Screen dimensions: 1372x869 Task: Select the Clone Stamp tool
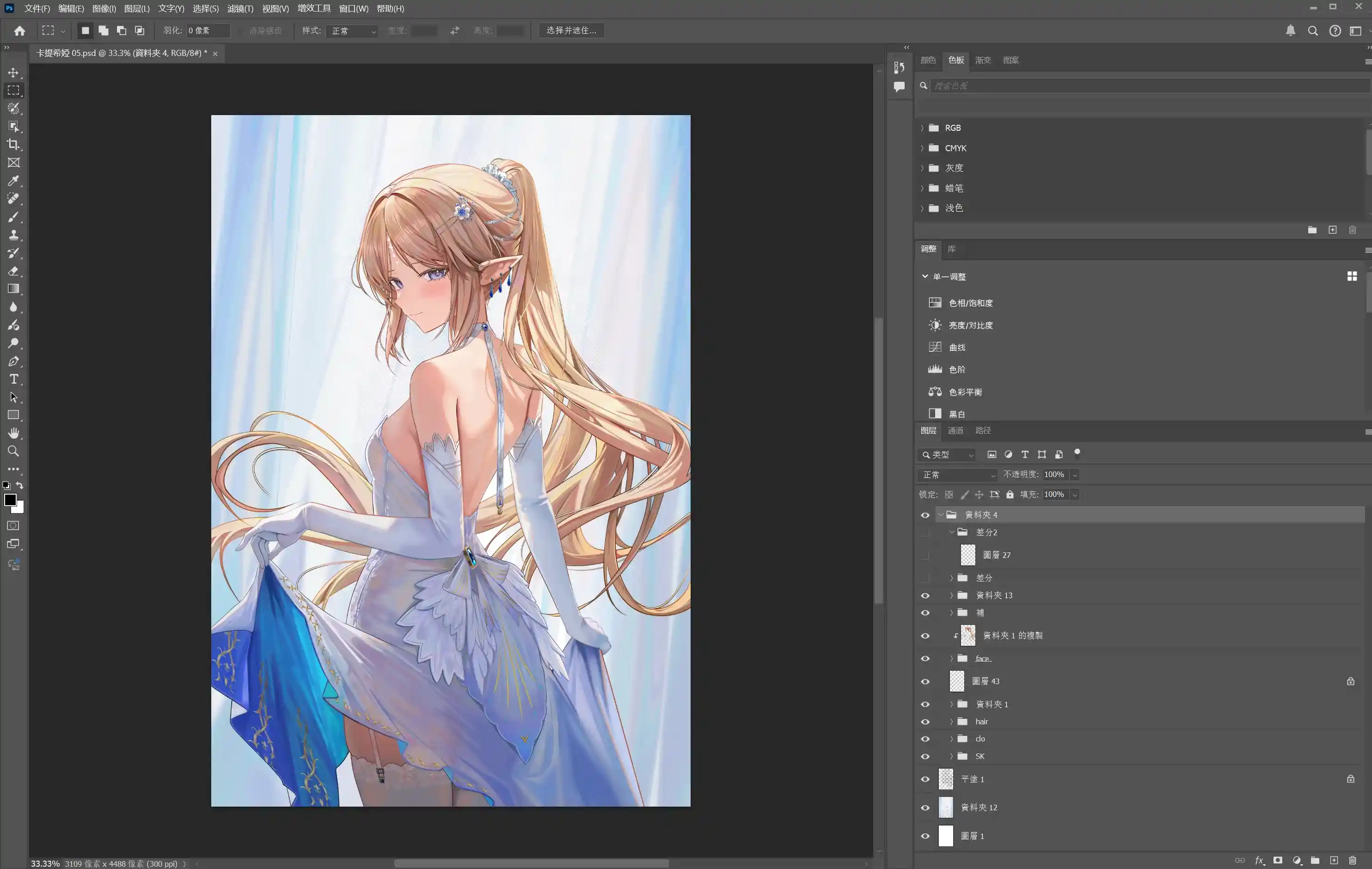click(13, 235)
